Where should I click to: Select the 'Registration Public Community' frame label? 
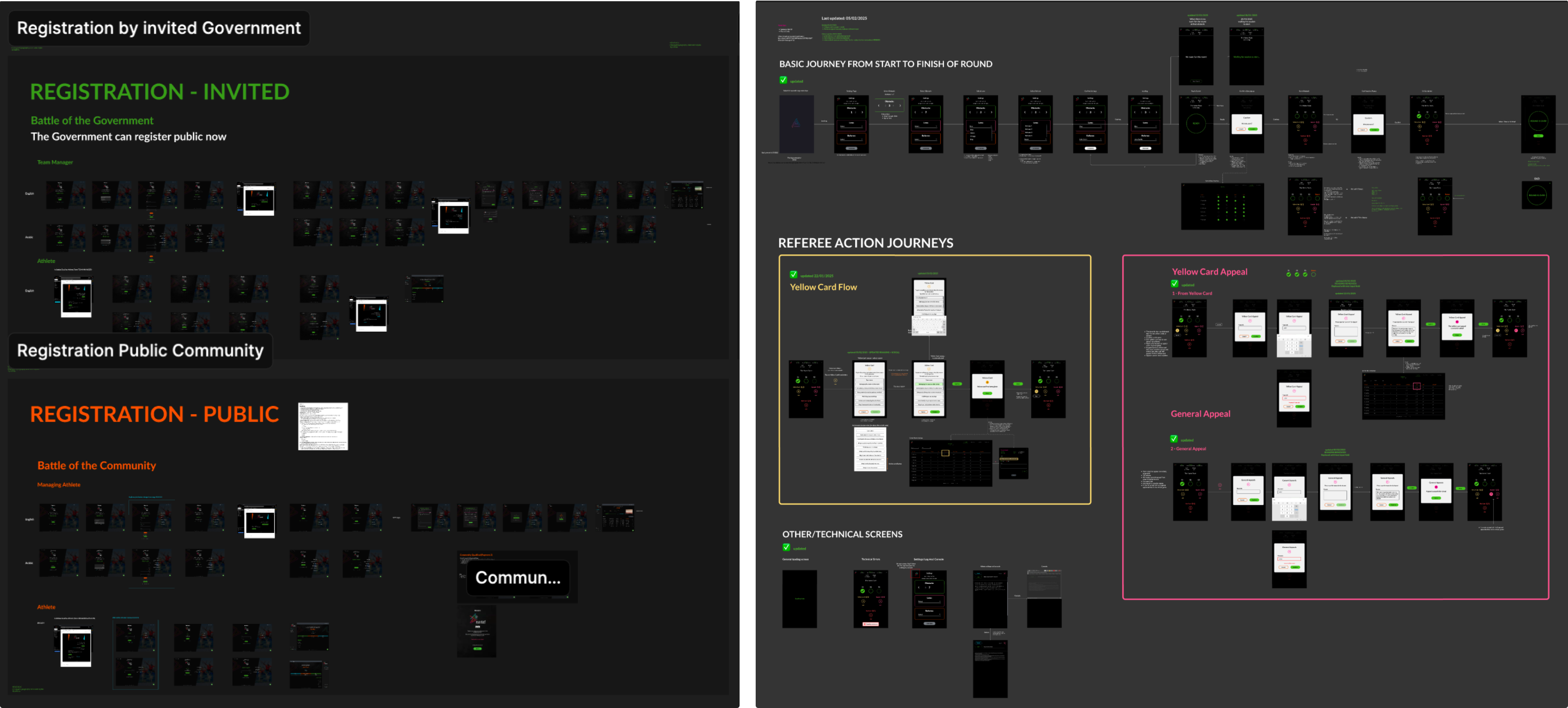point(140,351)
